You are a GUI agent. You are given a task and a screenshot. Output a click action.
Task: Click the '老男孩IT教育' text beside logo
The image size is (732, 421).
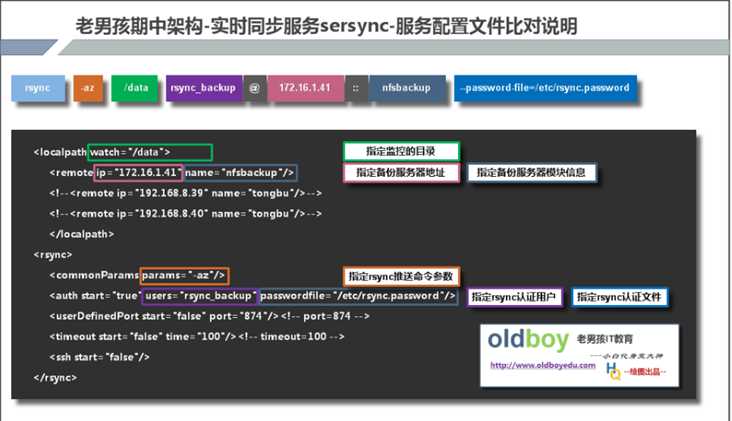605,339
